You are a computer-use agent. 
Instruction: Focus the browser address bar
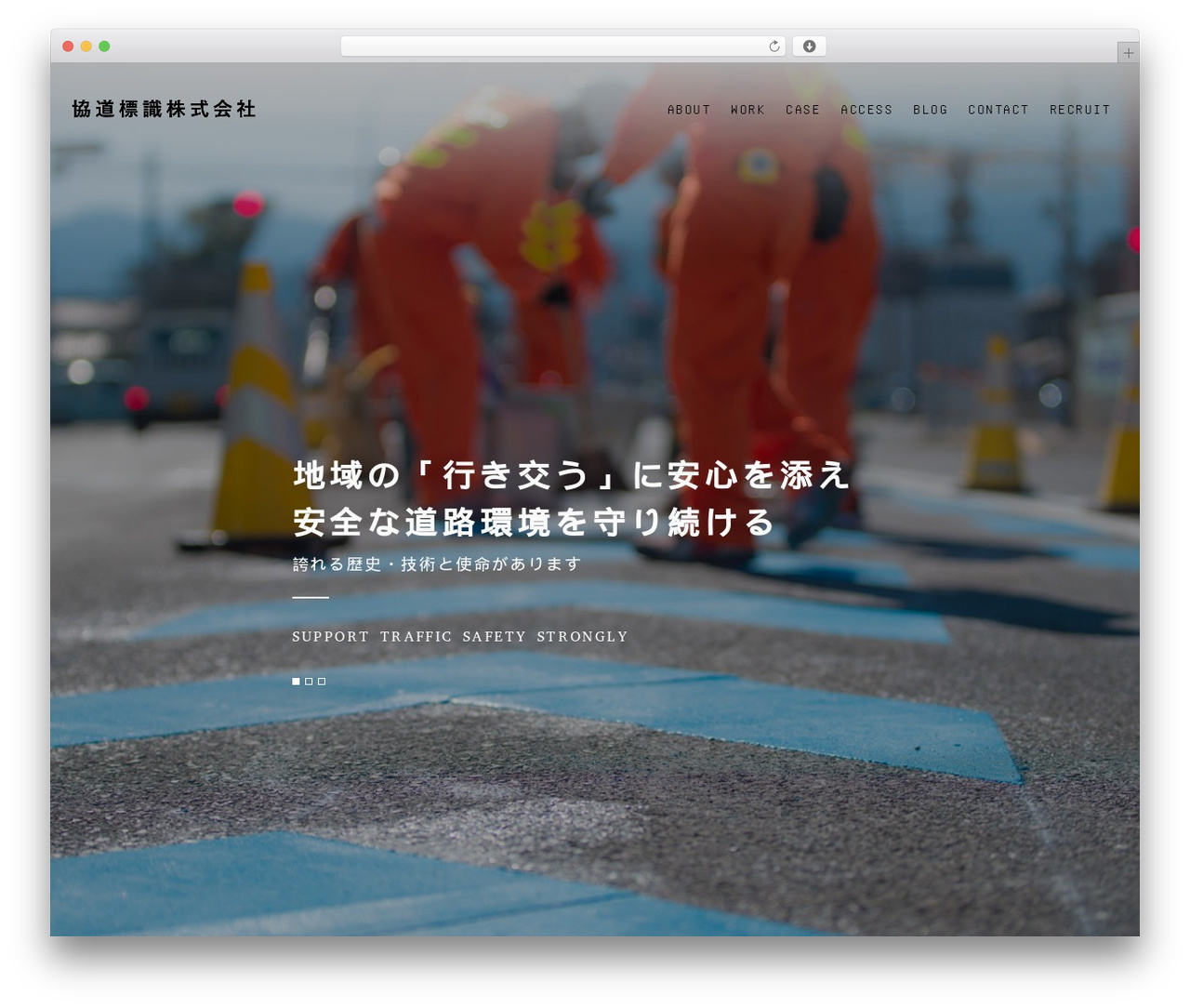pos(562,46)
